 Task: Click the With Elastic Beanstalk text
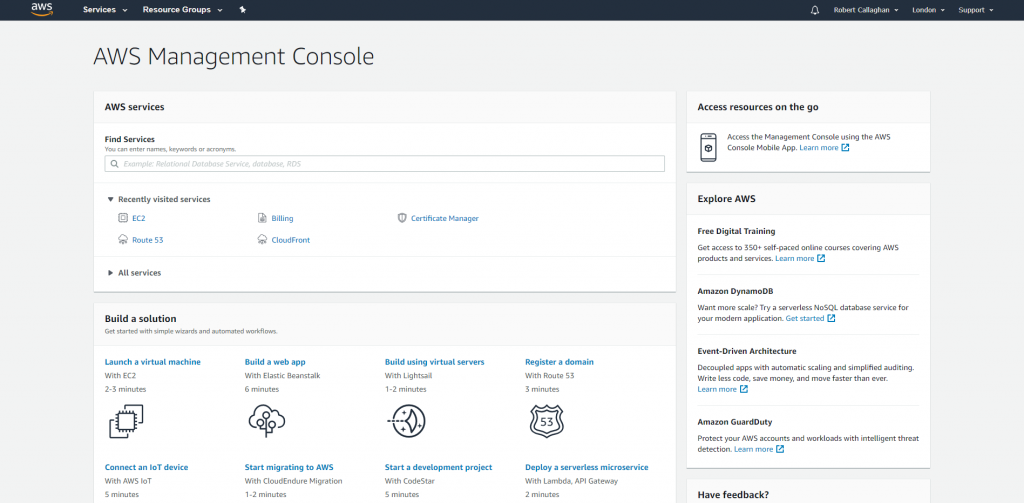(283, 376)
